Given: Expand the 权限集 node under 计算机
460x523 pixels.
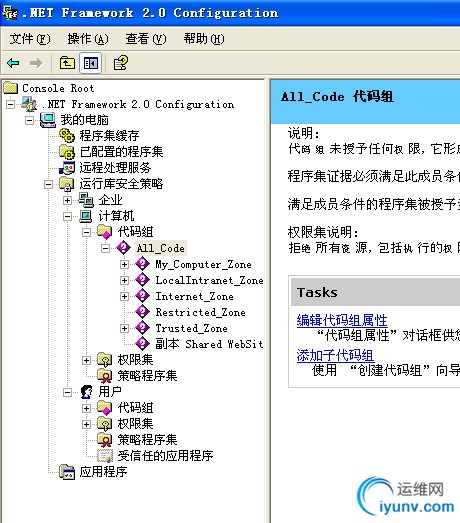Looking at the screenshot, I should click(86, 360).
